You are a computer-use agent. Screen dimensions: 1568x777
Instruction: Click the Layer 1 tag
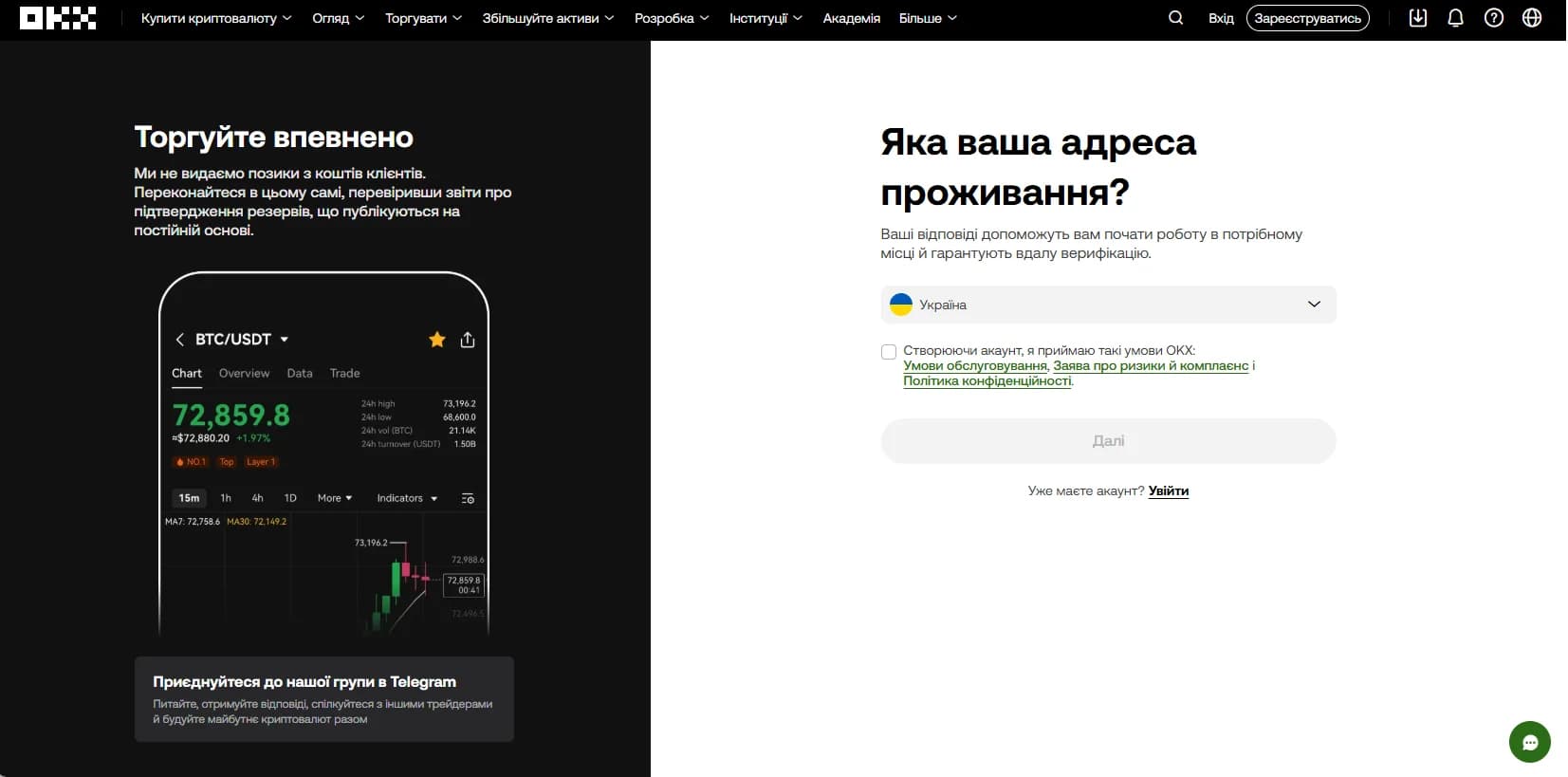pos(261,462)
